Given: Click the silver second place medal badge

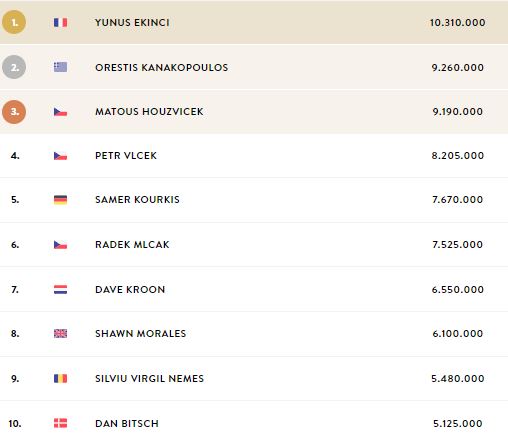Looking at the screenshot, I should tap(14, 67).
